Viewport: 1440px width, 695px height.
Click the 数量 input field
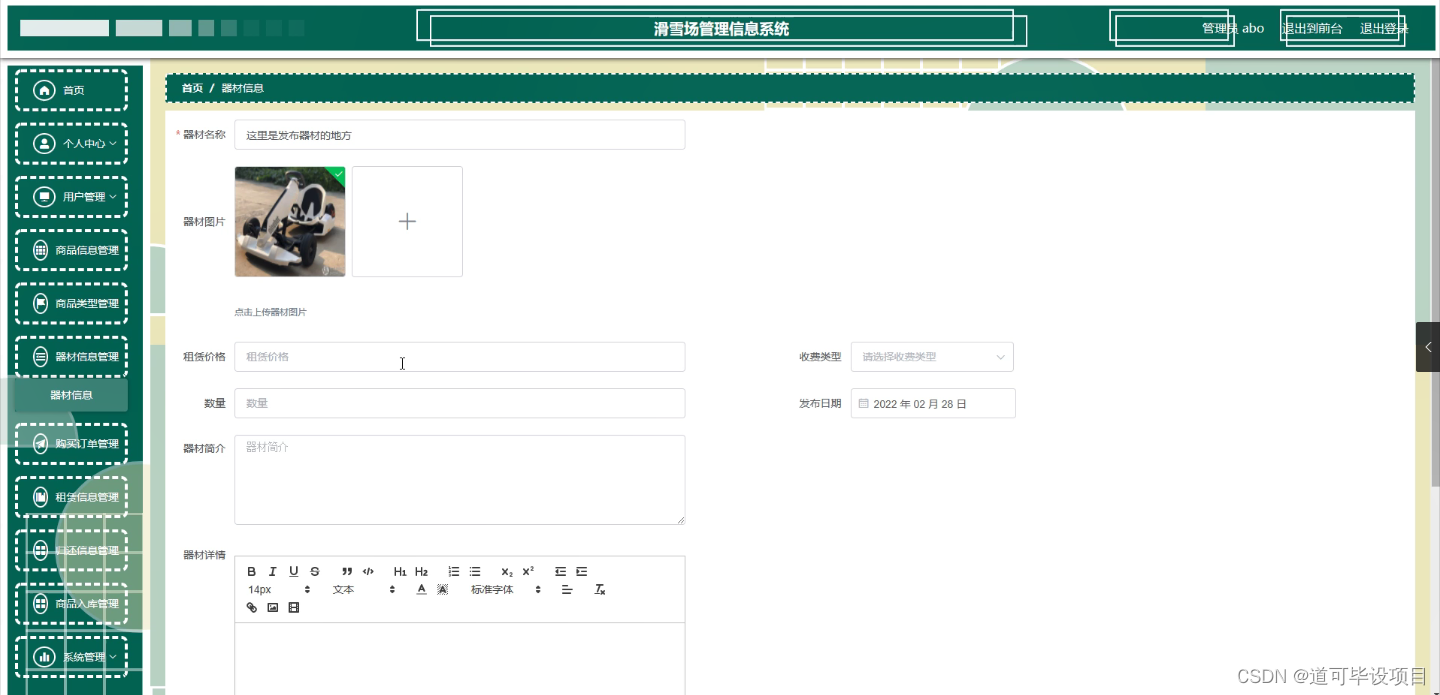click(x=460, y=403)
